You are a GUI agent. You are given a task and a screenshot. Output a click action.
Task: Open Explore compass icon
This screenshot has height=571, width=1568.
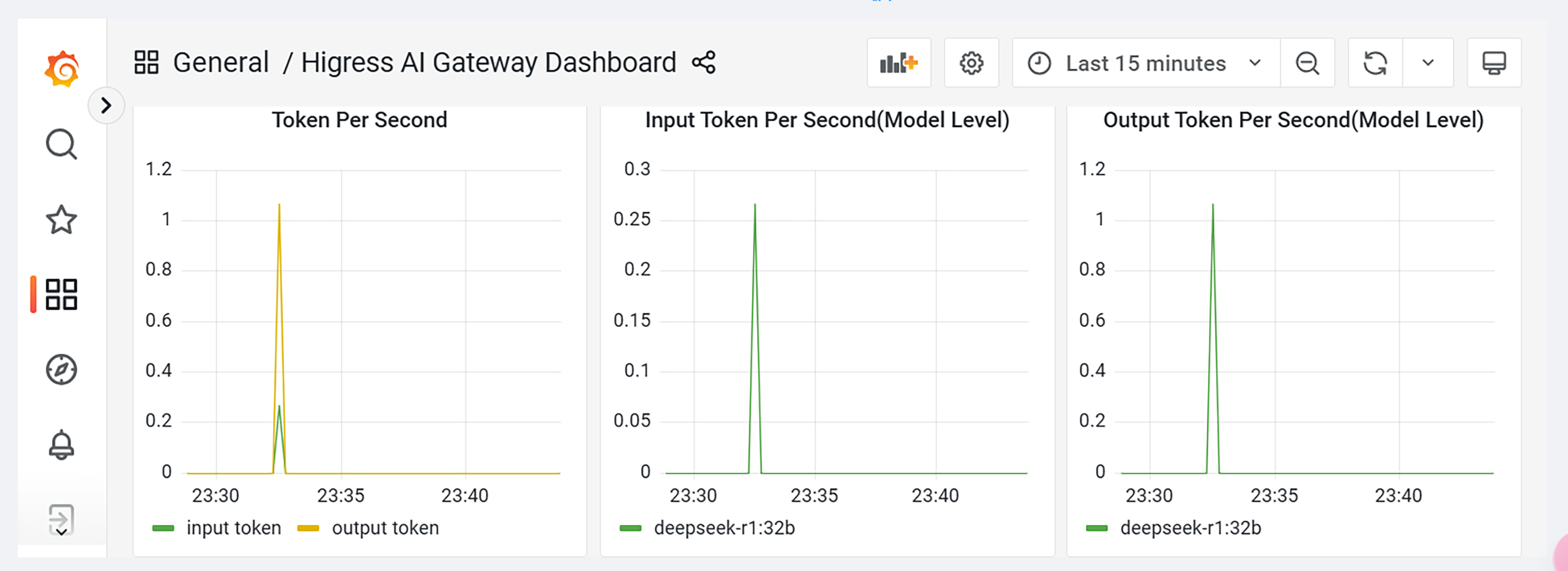pos(62,370)
